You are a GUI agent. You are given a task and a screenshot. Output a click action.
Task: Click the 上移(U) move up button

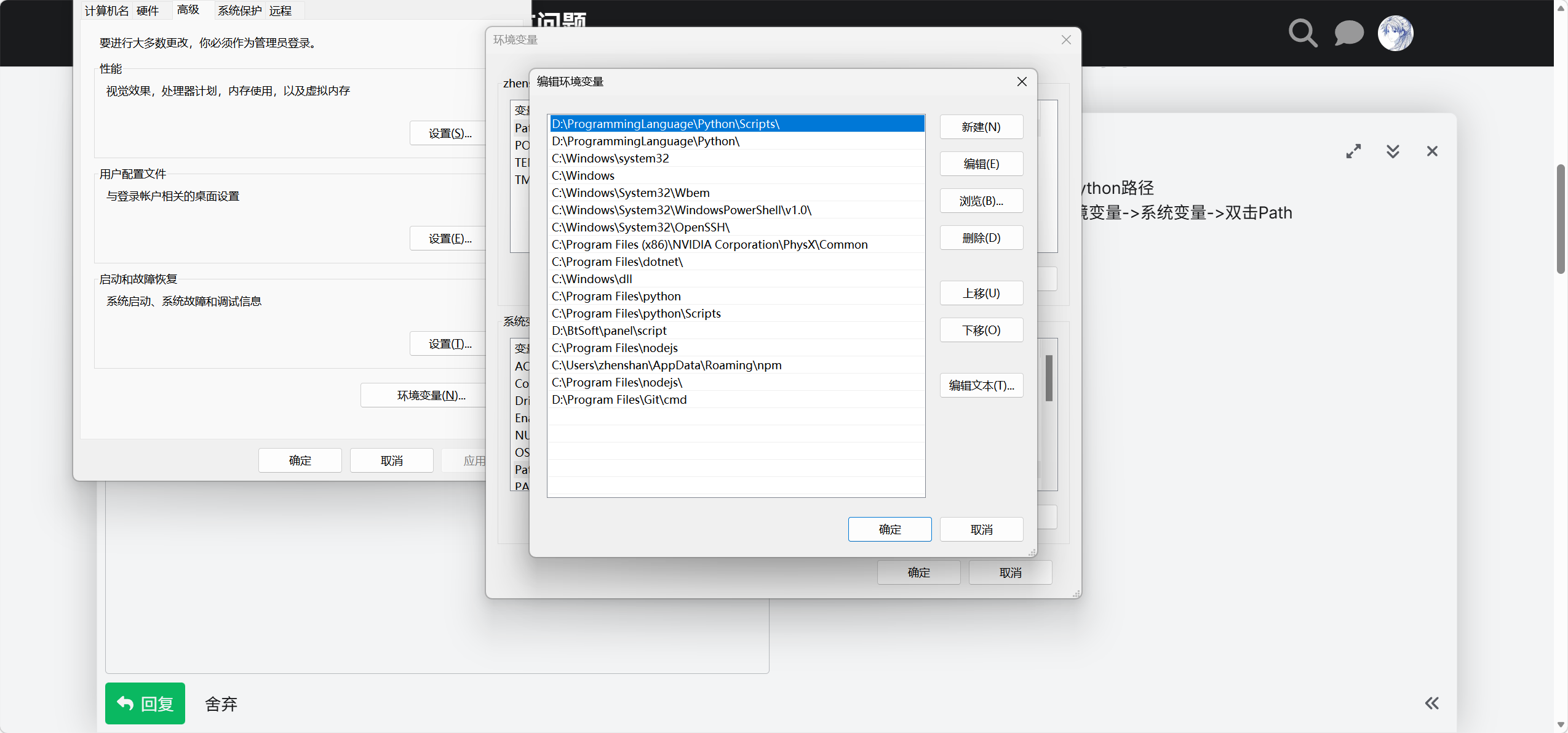point(981,294)
